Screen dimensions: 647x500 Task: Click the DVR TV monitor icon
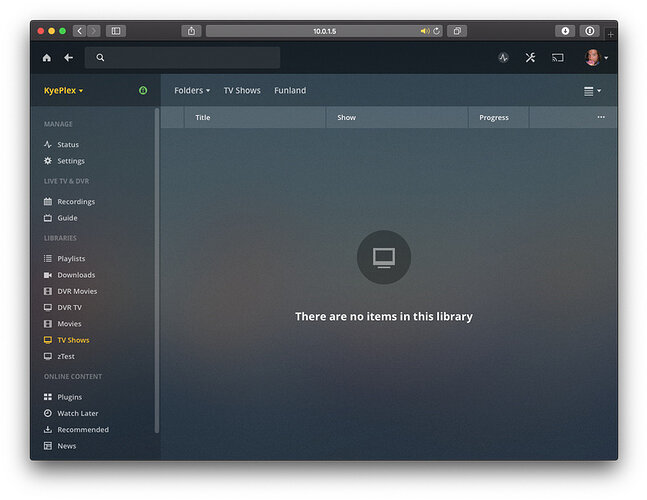pyautogui.click(x=48, y=307)
